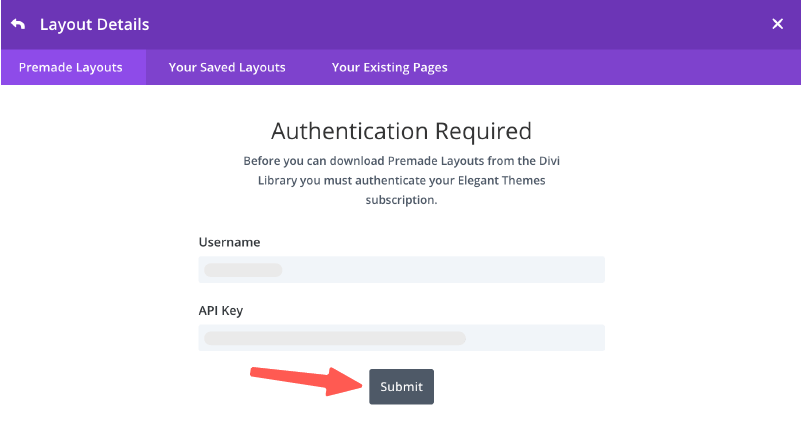
Task: Click the red arrow pointing at Submit
Action: coord(305,379)
